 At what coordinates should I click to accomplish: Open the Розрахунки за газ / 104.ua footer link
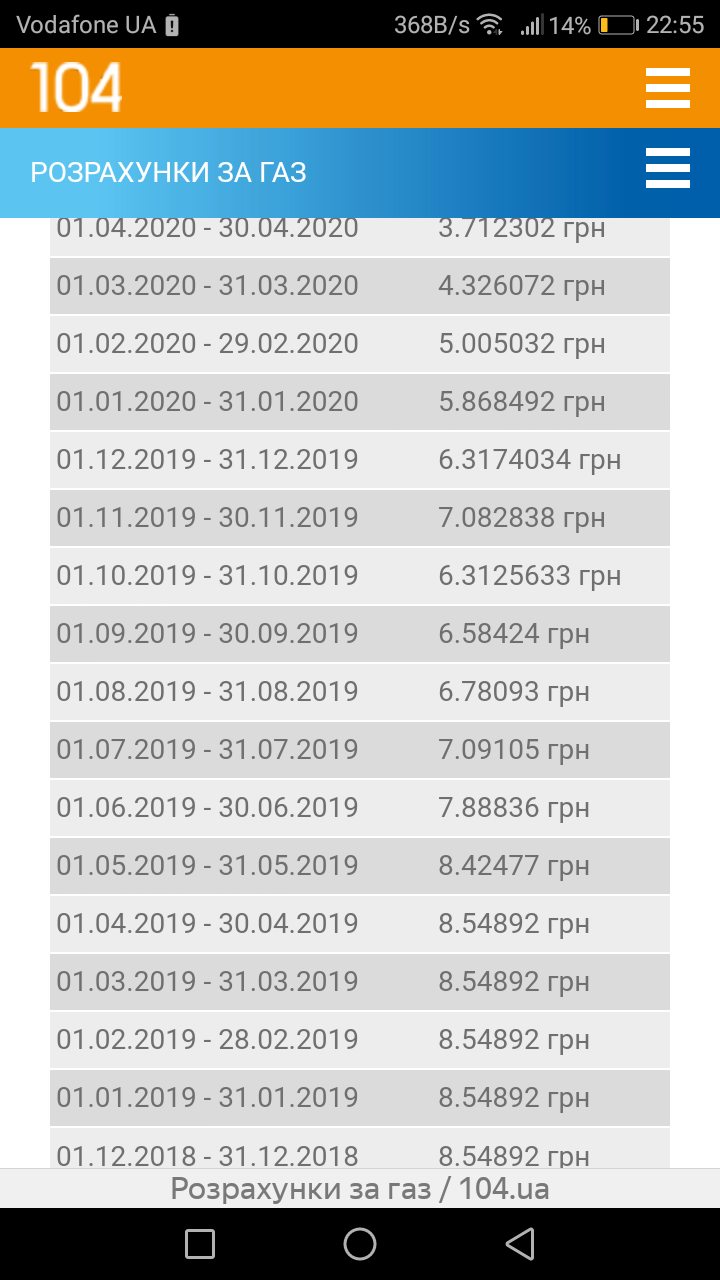[360, 1189]
